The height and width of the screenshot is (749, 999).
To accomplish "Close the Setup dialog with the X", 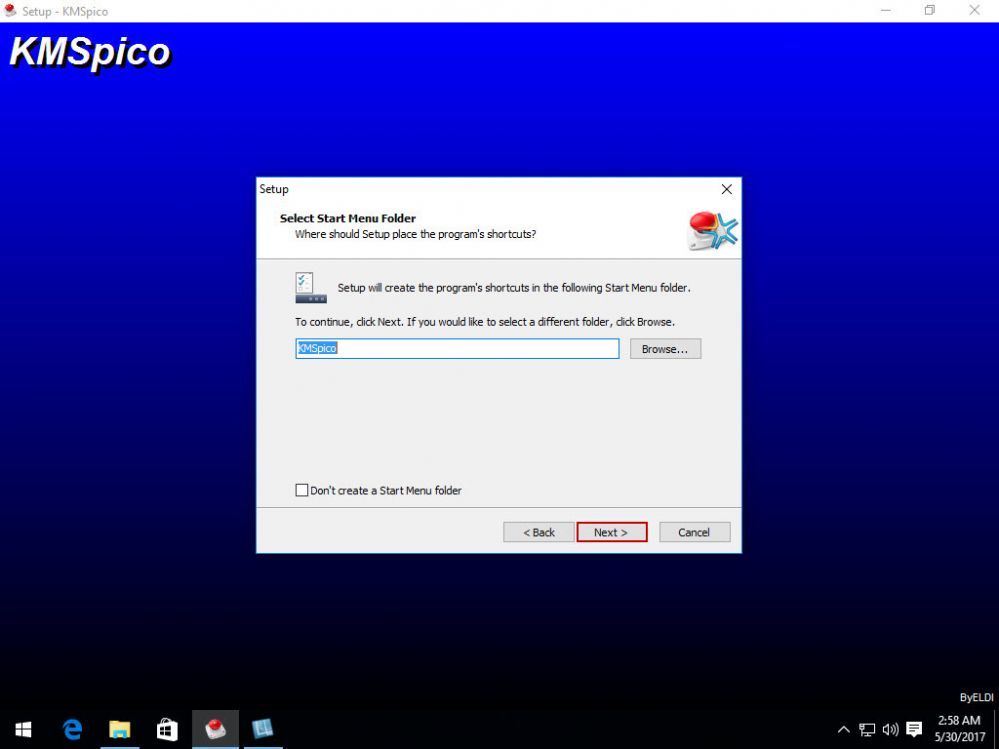I will pyautogui.click(x=726, y=189).
